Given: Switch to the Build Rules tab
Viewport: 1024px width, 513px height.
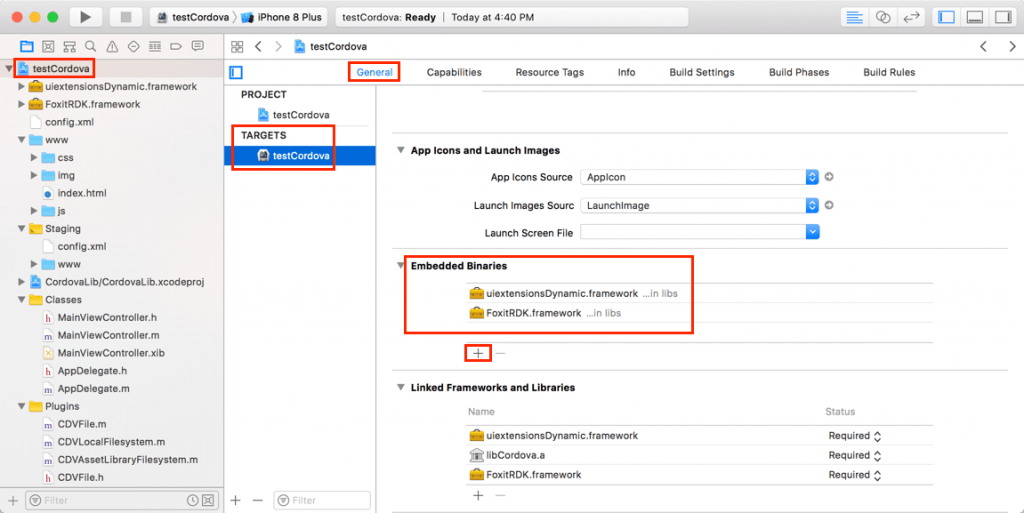Looking at the screenshot, I should (x=889, y=72).
